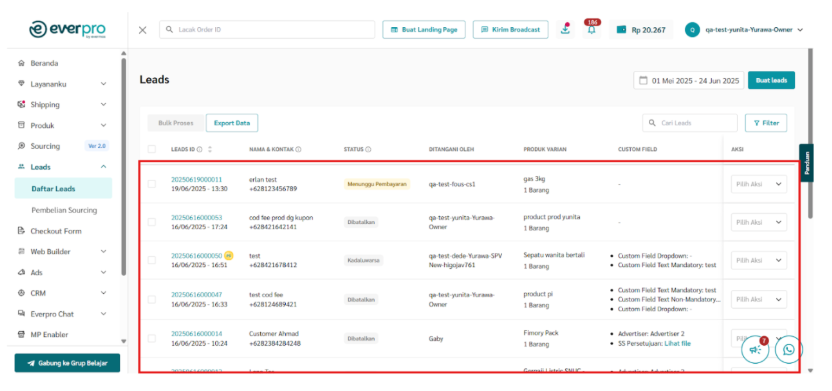
Task: Click Buat Landing Page button
Action: click(x=424, y=30)
